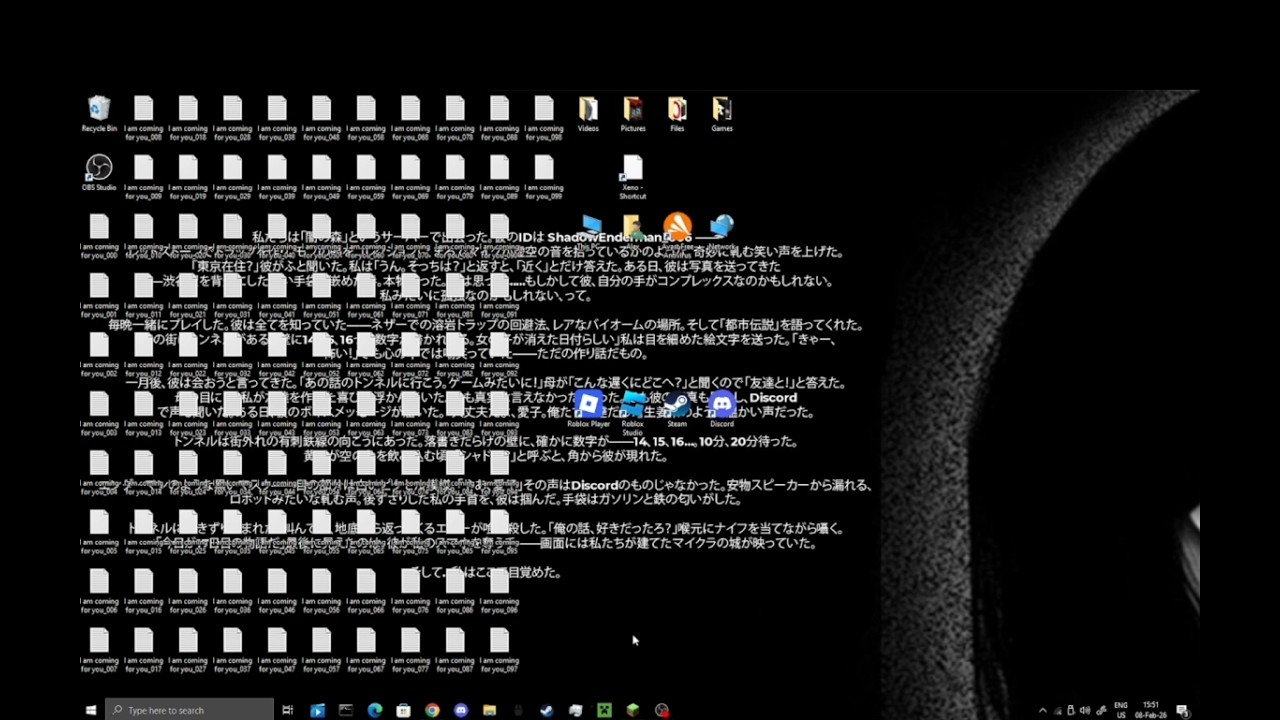
Task: Select the Network desktop icon
Action: coord(722,232)
